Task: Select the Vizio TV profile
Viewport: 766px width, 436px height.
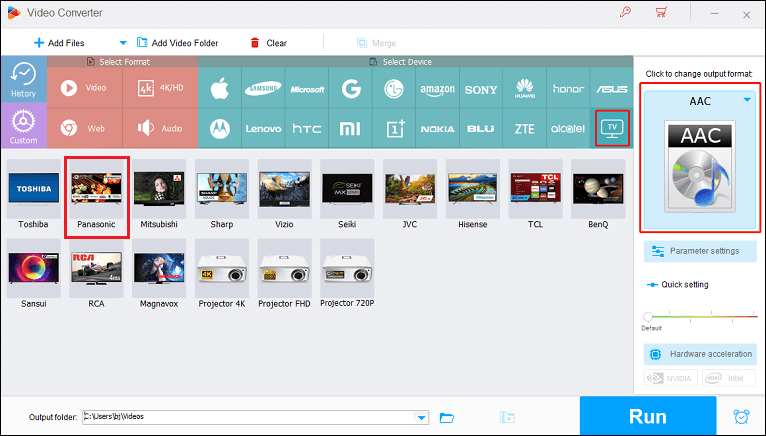Action: (284, 196)
